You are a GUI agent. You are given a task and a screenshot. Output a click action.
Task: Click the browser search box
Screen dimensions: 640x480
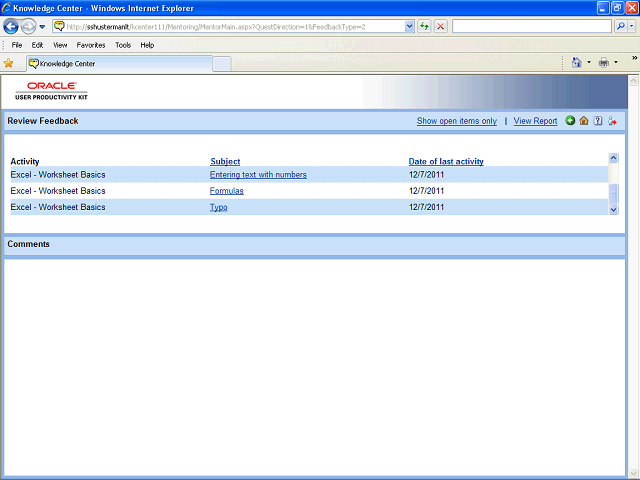coord(531,27)
